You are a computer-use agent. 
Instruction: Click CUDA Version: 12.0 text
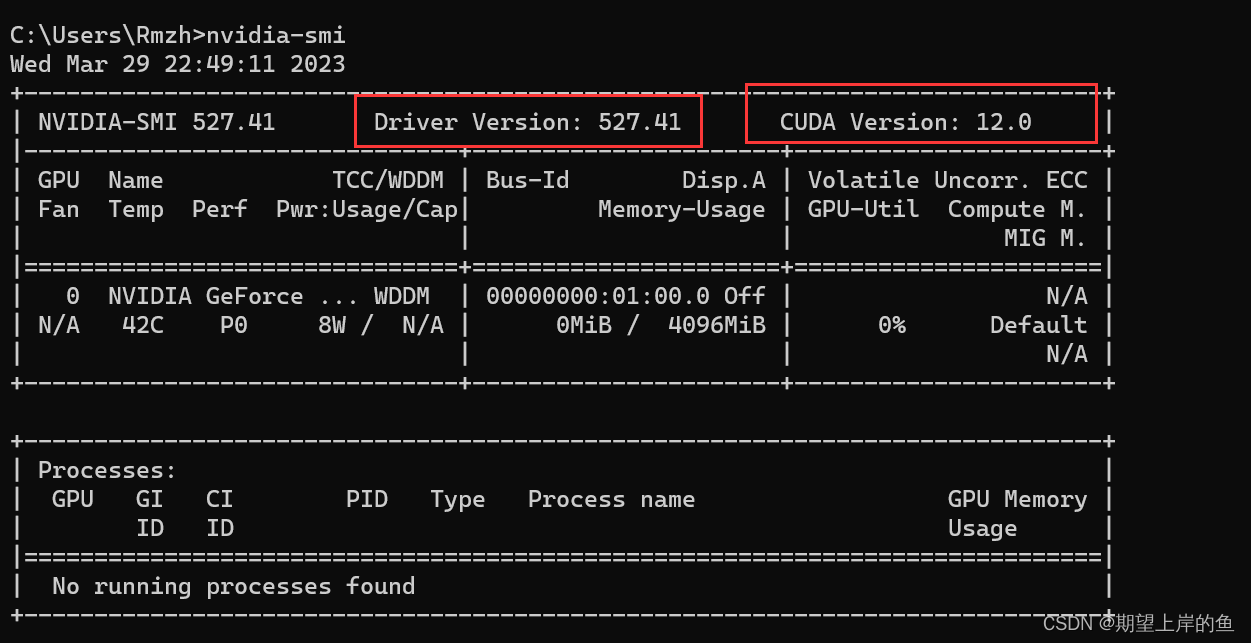click(906, 122)
